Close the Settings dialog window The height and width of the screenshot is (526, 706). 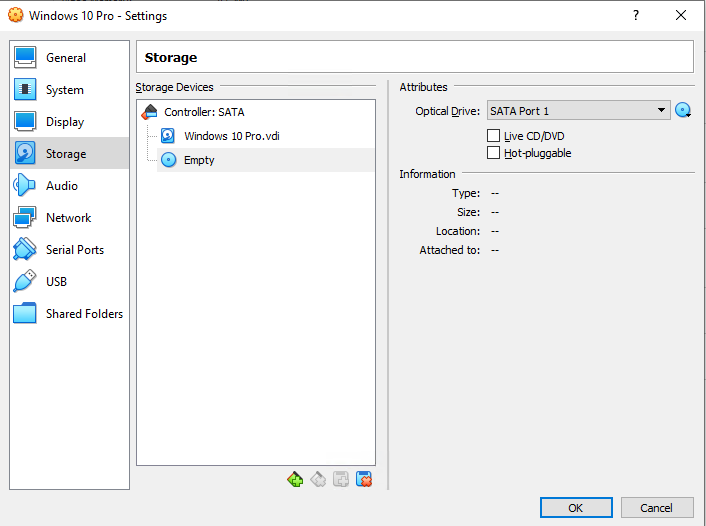click(681, 15)
